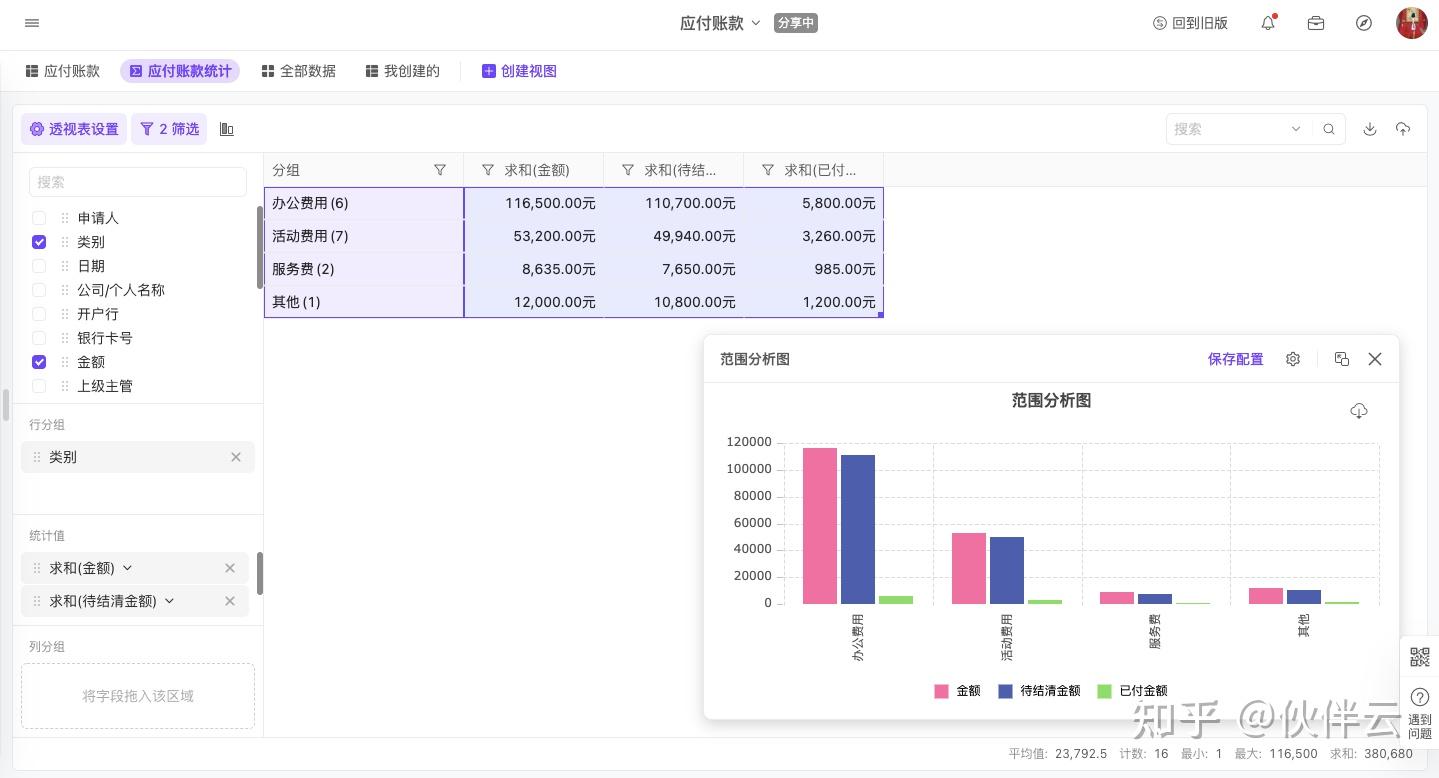The image size is (1439, 778).
Task: Click 回到旧版 link
Action: click(x=1190, y=23)
